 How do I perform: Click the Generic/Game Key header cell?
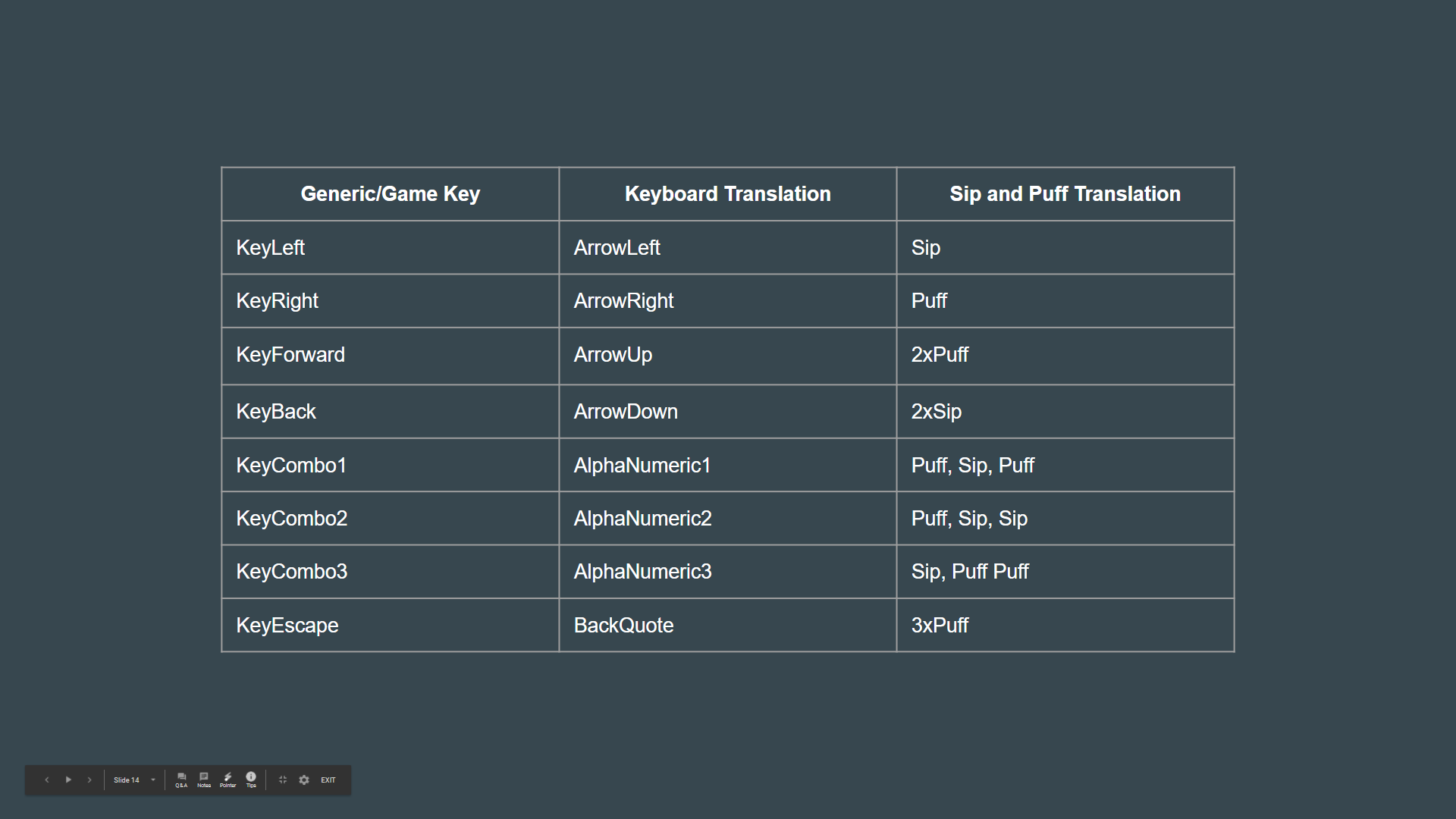pyautogui.click(x=390, y=194)
